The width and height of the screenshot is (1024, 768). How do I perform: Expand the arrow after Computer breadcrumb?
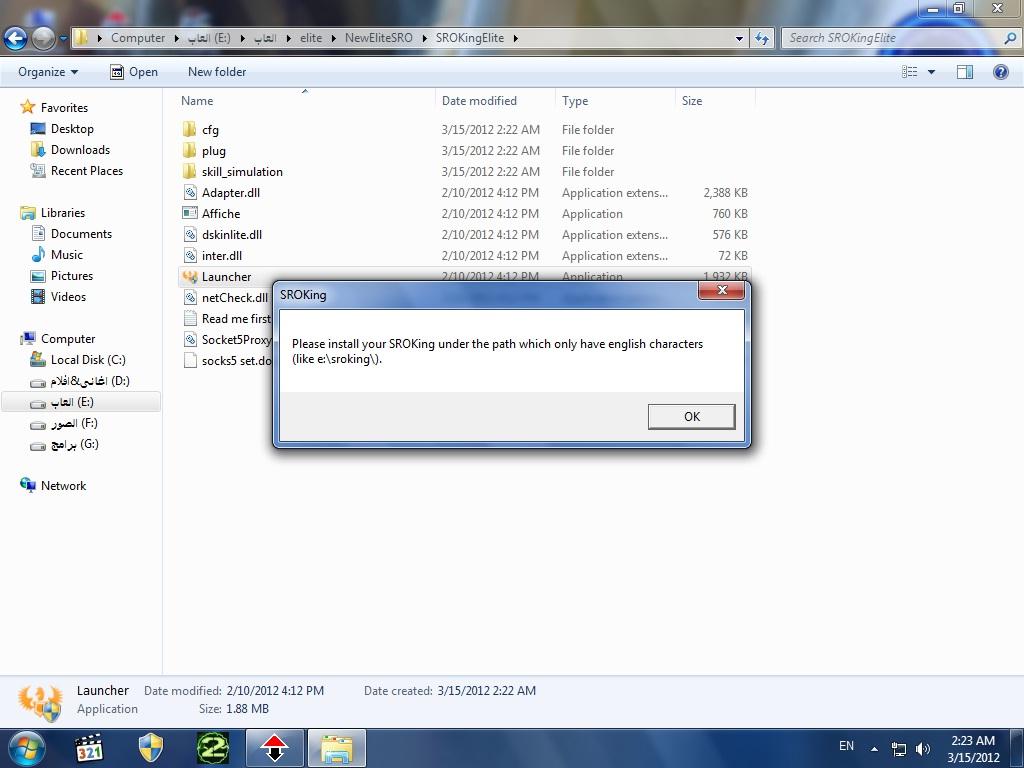coord(176,39)
